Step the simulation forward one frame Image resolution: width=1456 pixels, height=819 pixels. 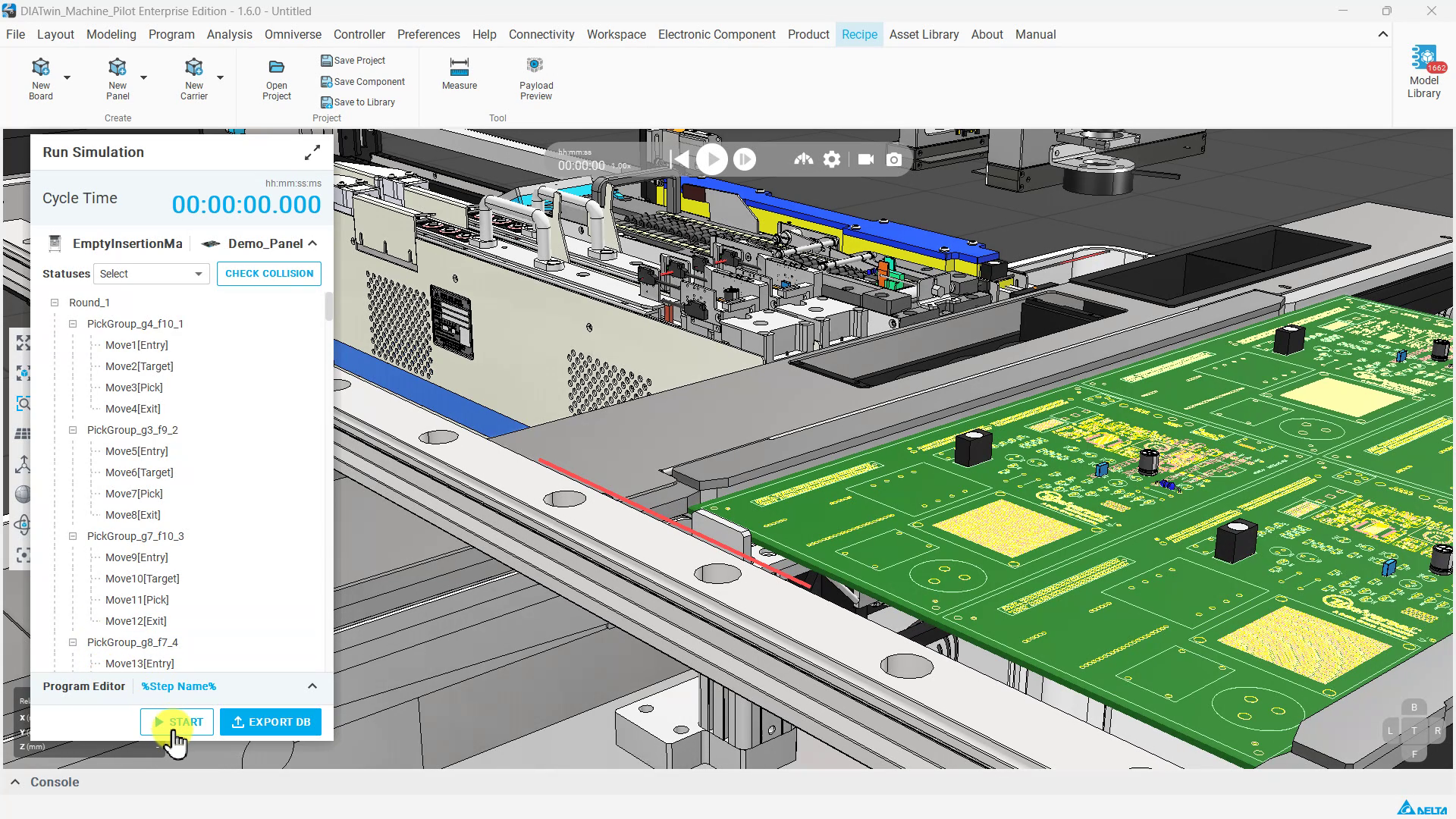tap(745, 159)
